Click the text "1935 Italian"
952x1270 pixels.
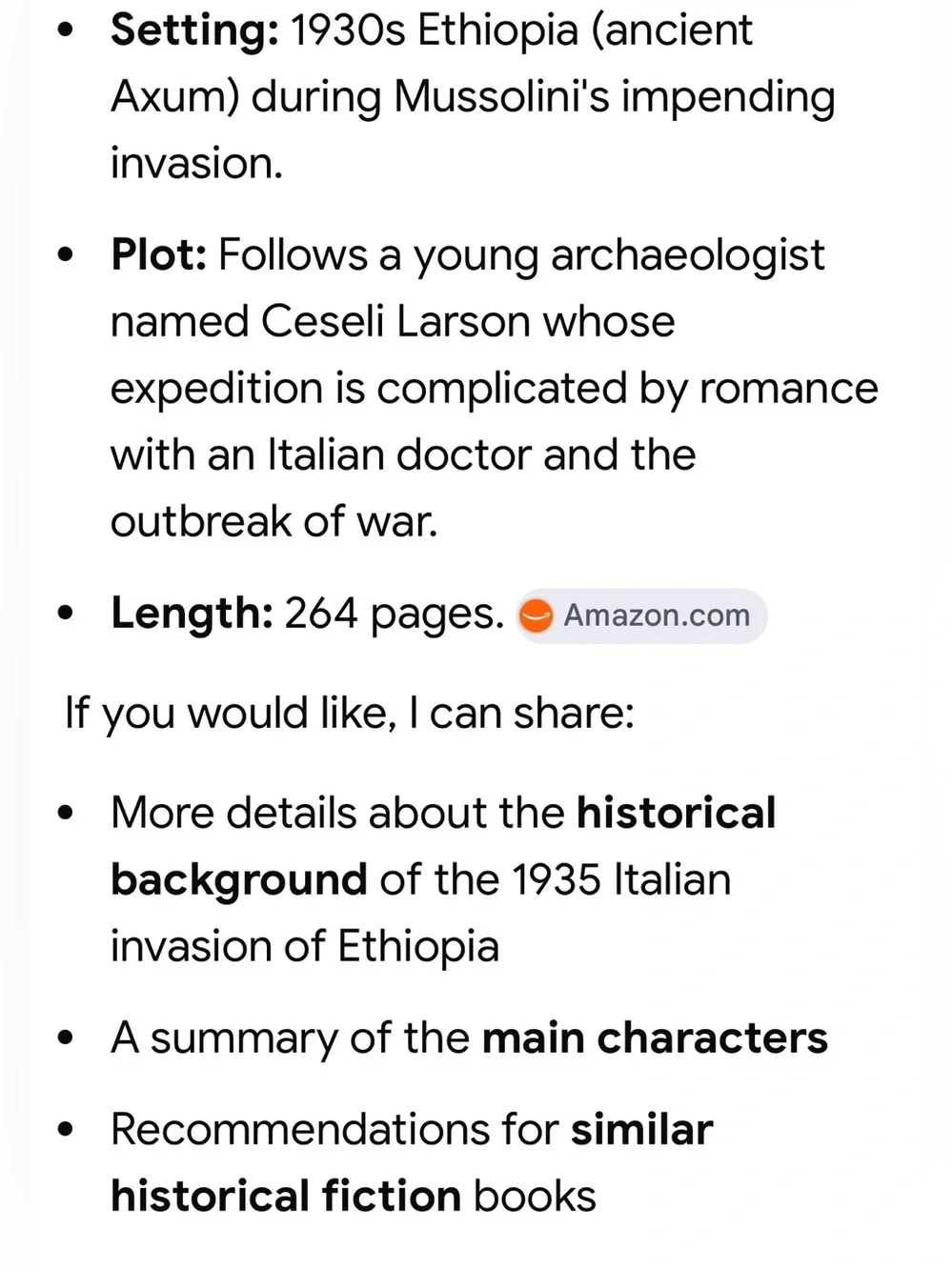click(x=621, y=880)
